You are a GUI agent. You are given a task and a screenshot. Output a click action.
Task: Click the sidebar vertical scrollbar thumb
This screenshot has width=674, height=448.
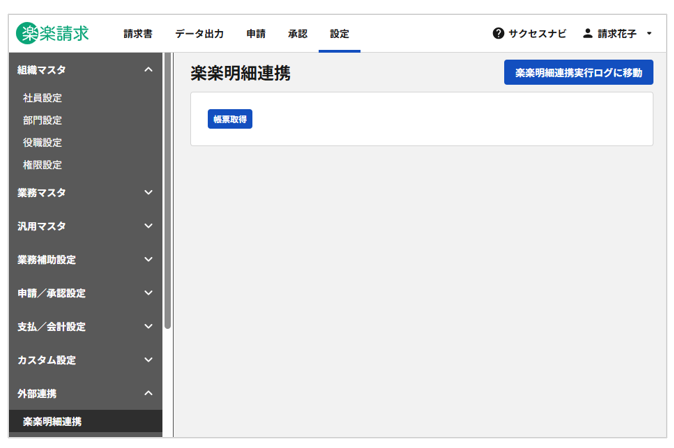pos(168,190)
